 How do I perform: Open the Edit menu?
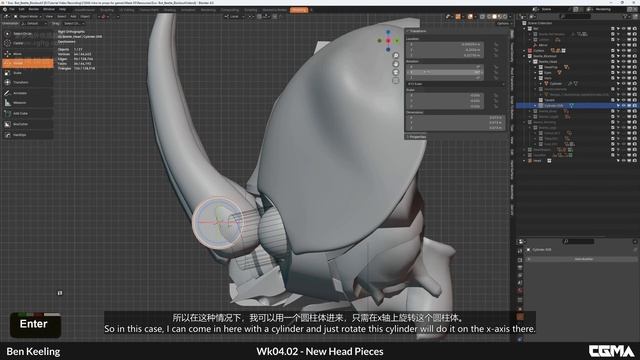click(x=21, y=9)
